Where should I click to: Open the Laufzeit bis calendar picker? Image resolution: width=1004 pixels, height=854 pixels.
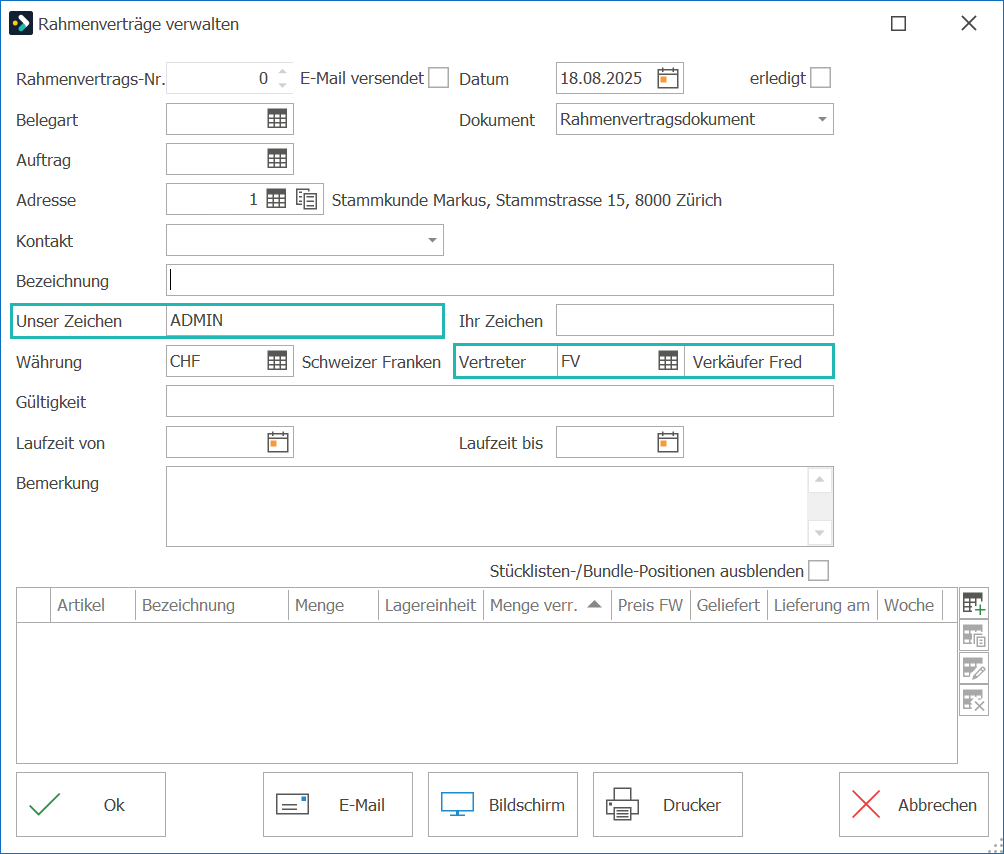(x=668, y=442)
